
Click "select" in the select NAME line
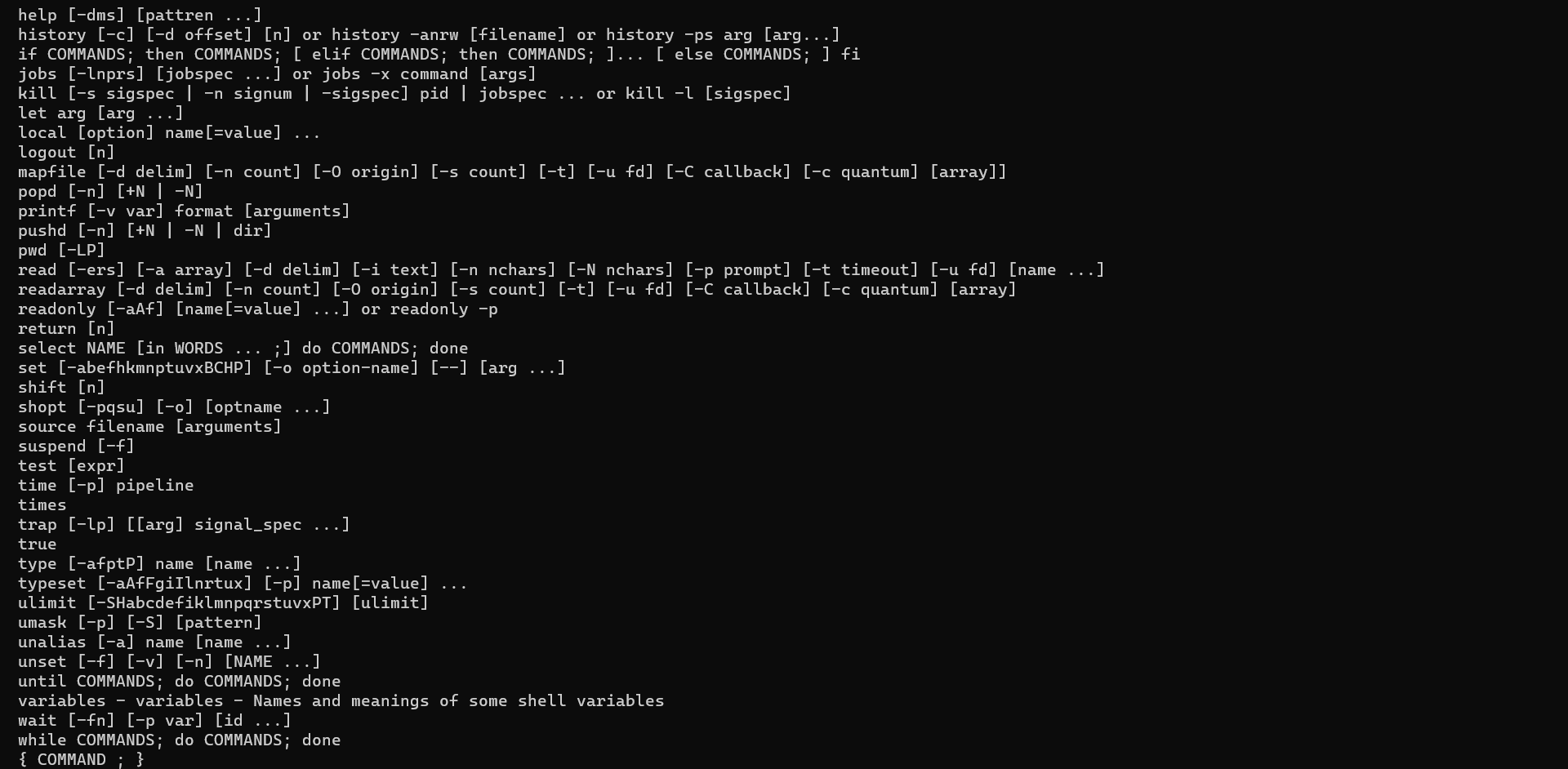coord(47,349)
